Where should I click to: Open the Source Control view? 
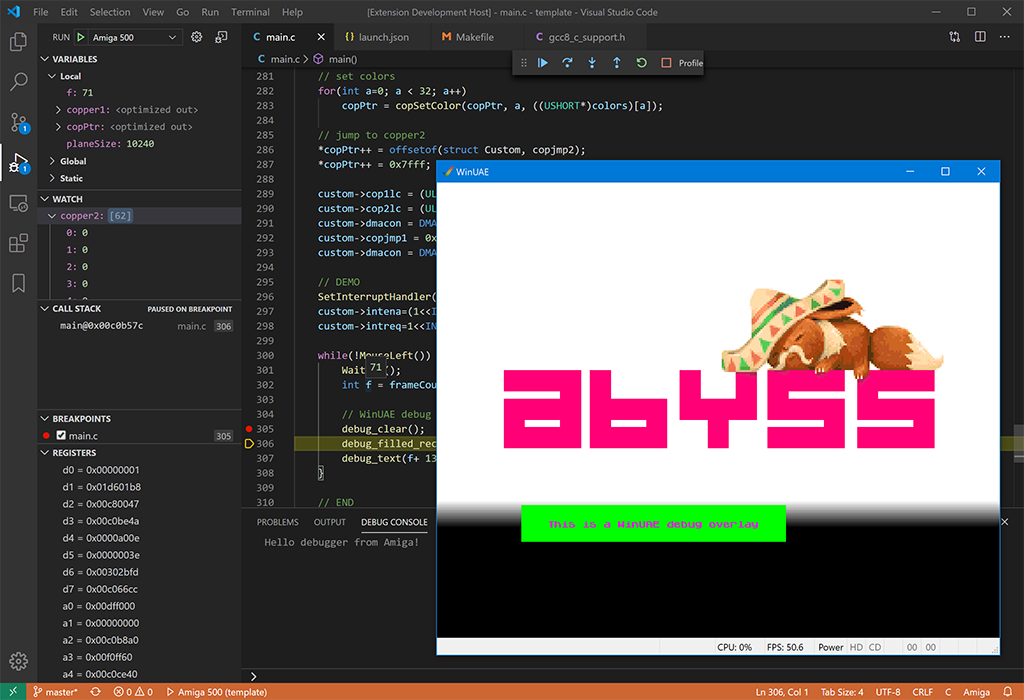(18, 122)
